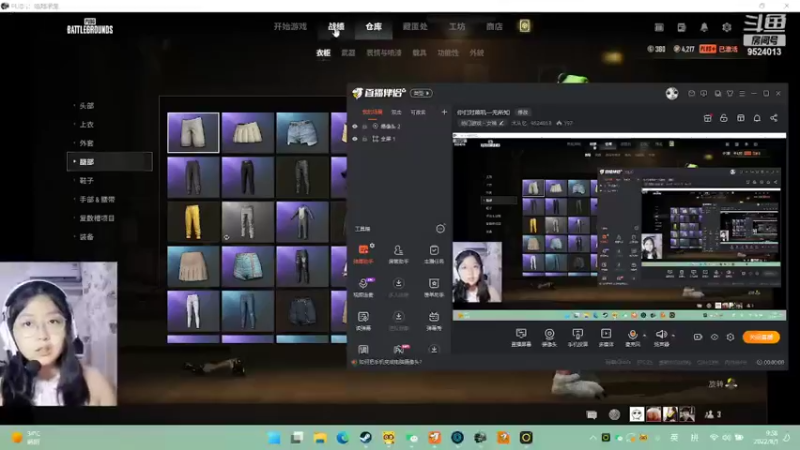800x450 pixels.
Task: Open the danmaku TV-shaped tool
Action: coord(434,321)
